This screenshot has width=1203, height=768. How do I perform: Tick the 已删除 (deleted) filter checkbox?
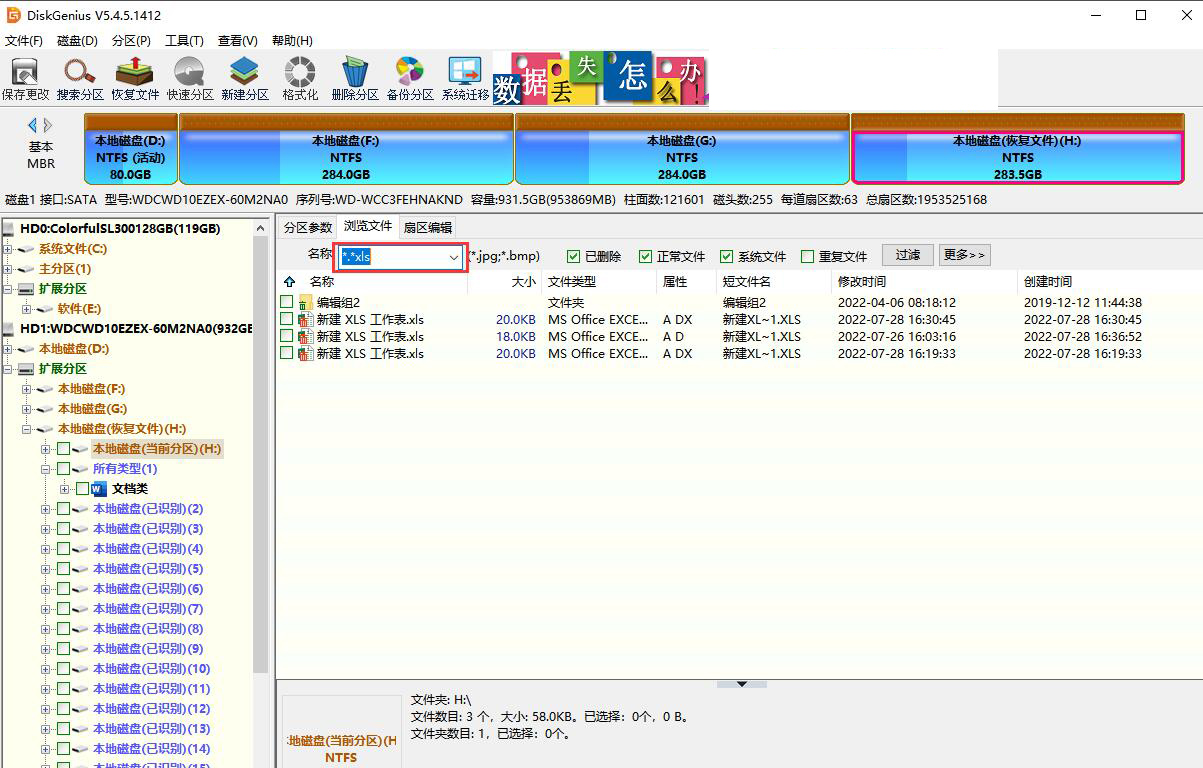coord(573,256)
